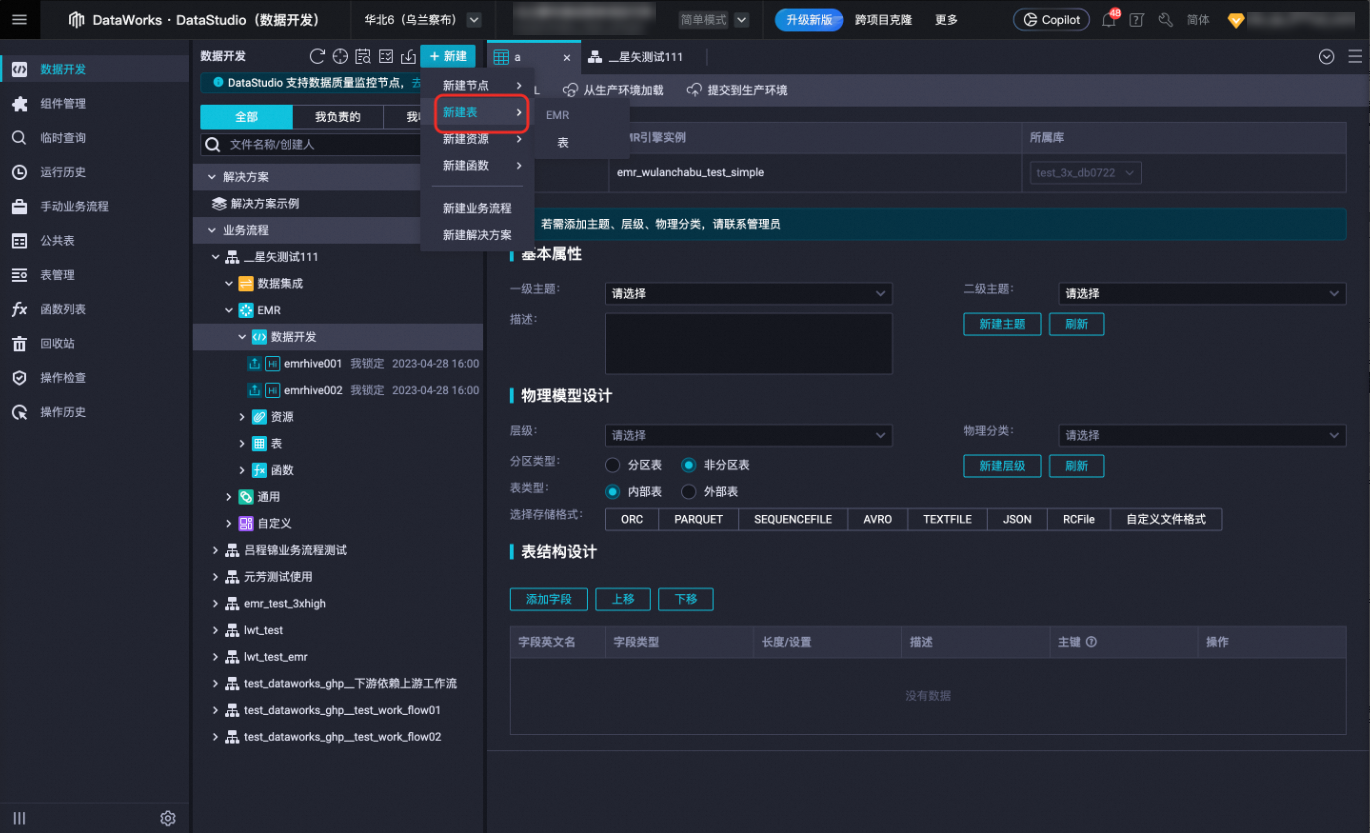Open the 层级 dropdown

pyautogui.click(x=749, y=435)
